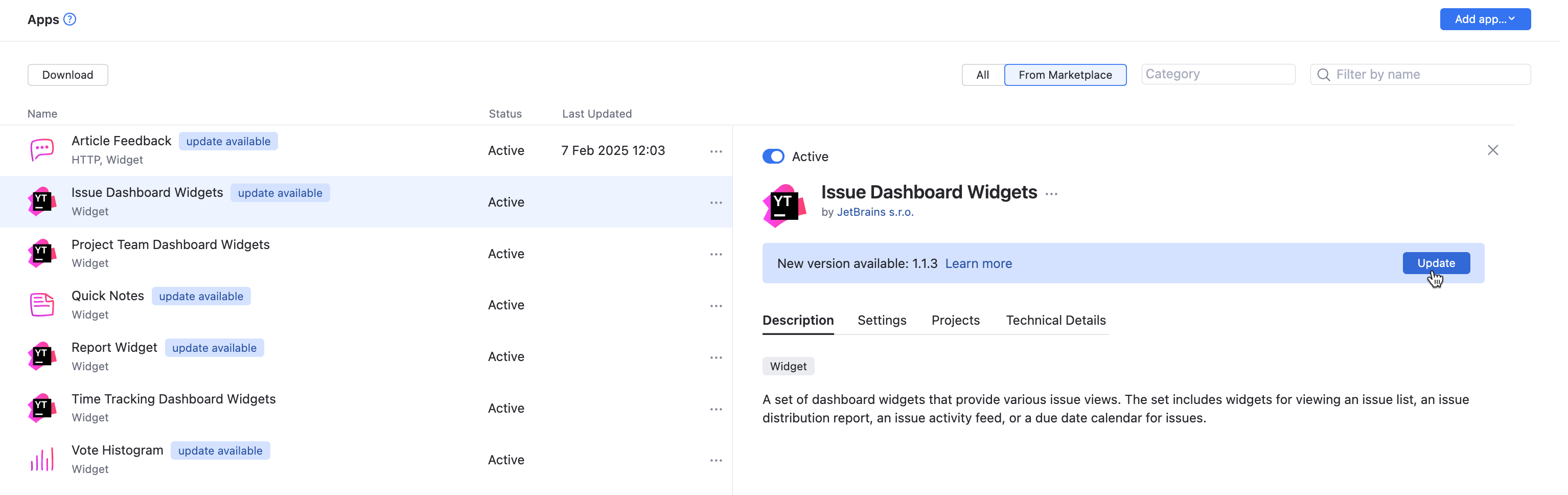The image size is (1568, 495).
Task: Open more options for Project Team Dashboard Widgets
Action: [715, 254]
